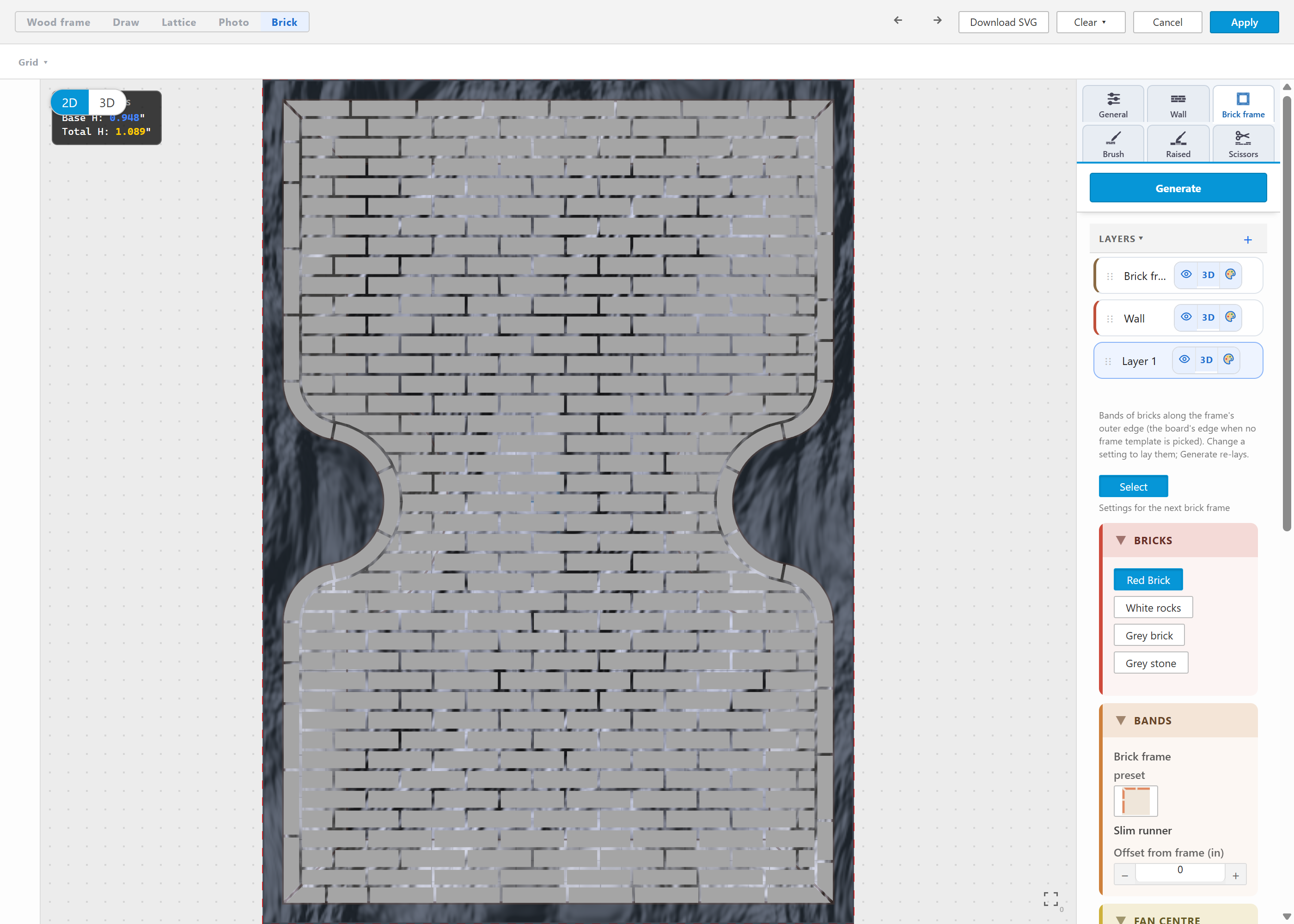Expand the LAYERS dropdown header
This screenshot has width=1294, height=924.
[x=1120, y=239]
